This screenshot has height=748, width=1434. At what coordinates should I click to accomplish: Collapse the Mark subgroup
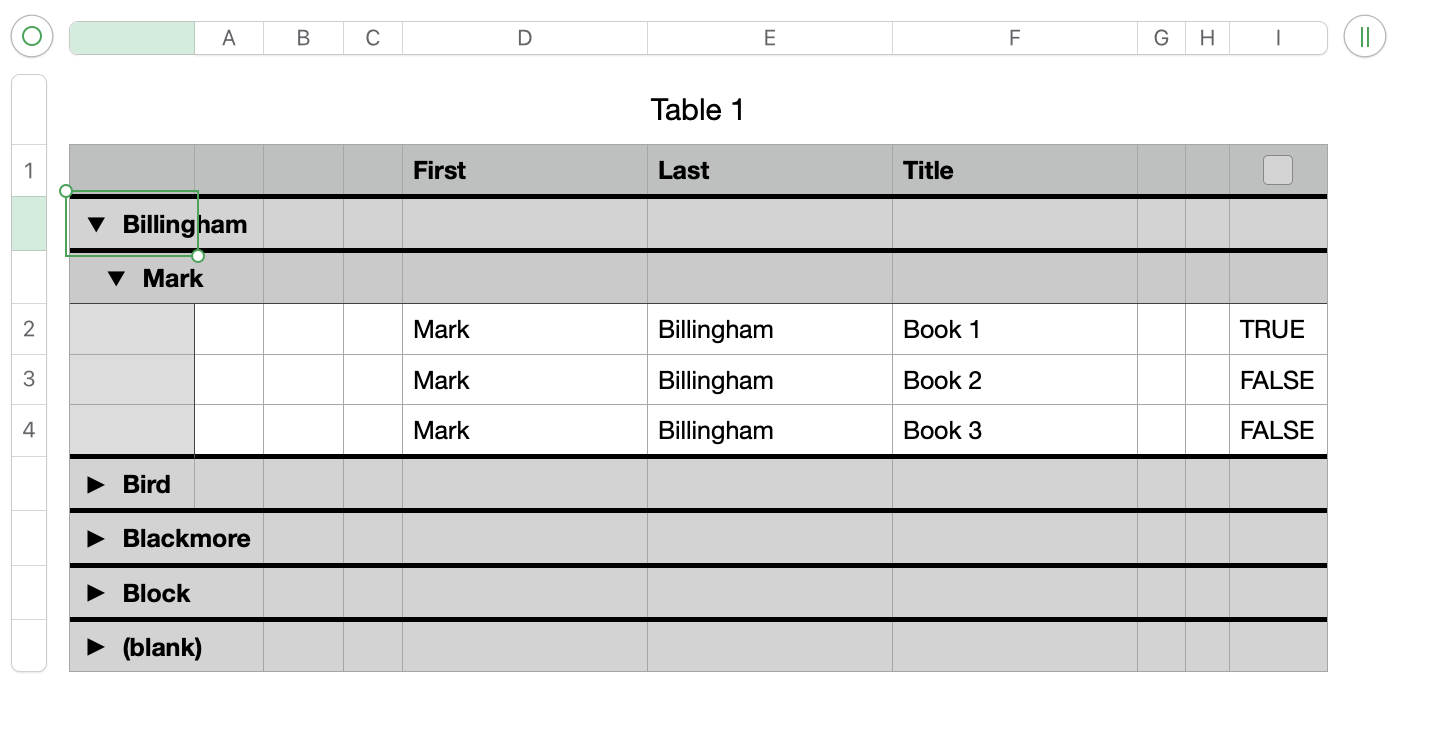pos(116,279)
